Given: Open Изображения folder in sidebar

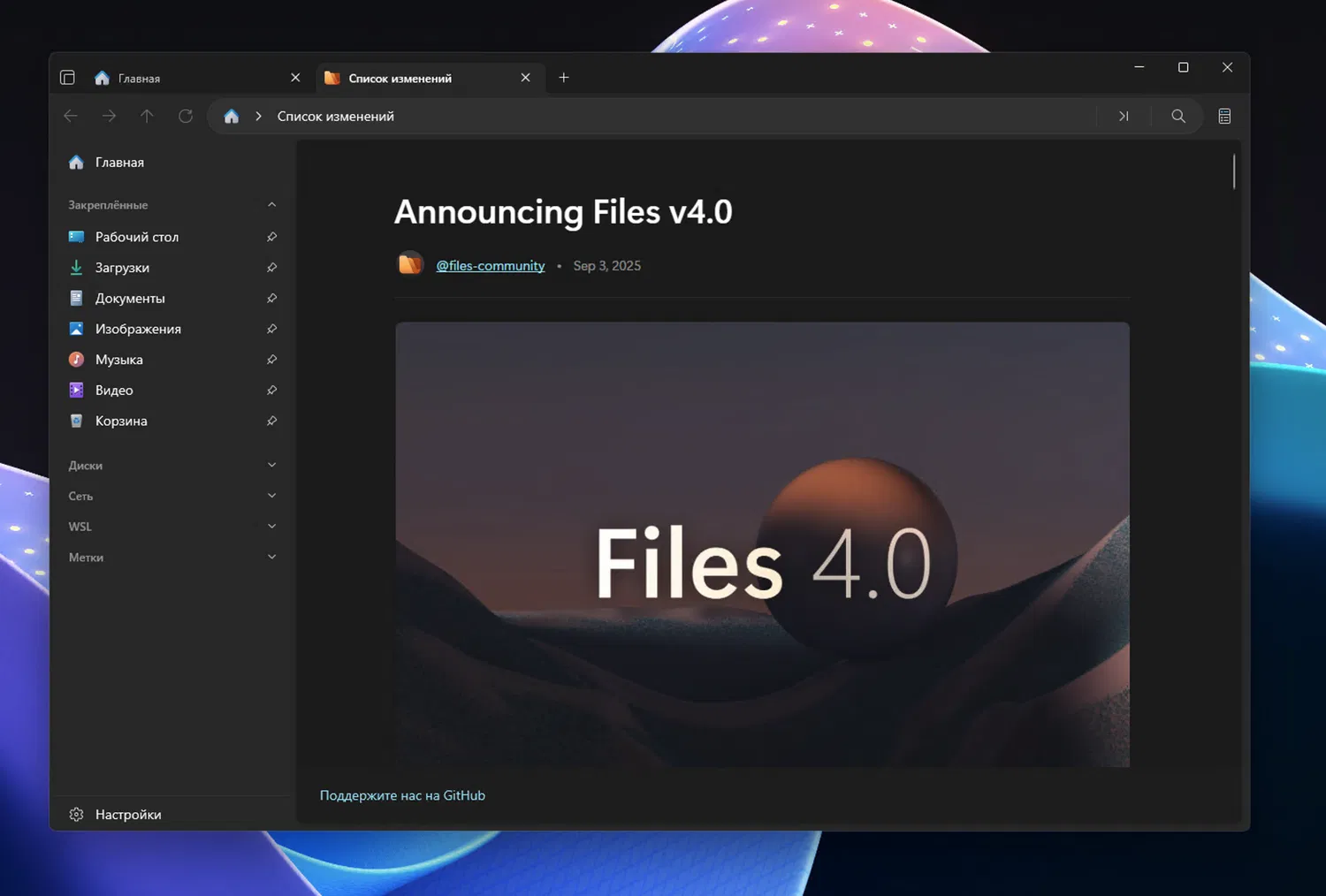Looking at the screenshot, I should click(172, 329).
